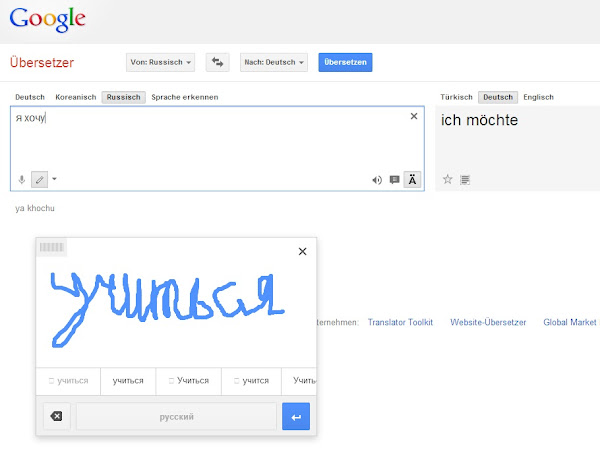Open example usage speech bubble icon

coord(394,180)
